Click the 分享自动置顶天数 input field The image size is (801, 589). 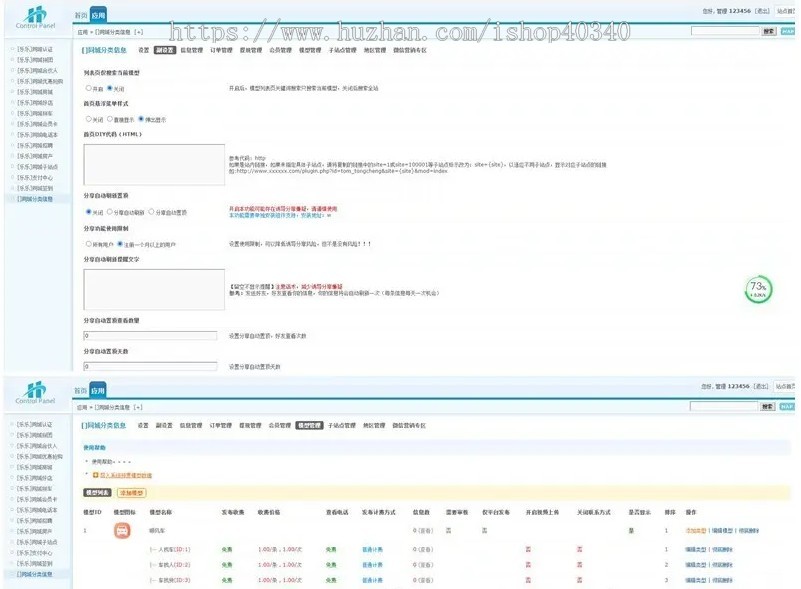150,366
